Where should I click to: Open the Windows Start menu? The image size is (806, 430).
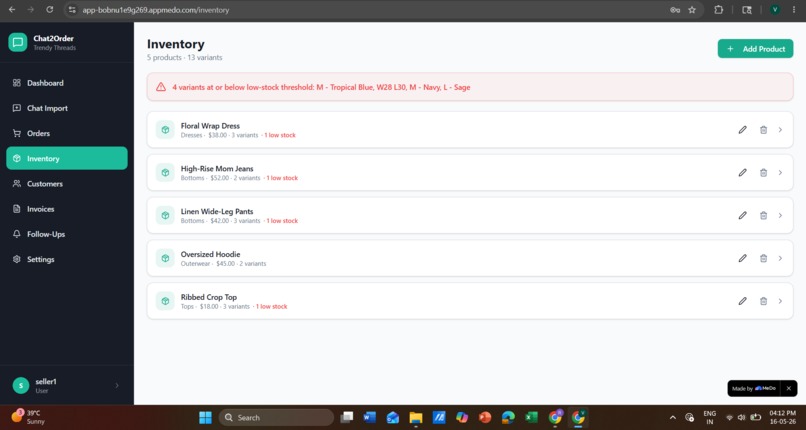(206, 417)
